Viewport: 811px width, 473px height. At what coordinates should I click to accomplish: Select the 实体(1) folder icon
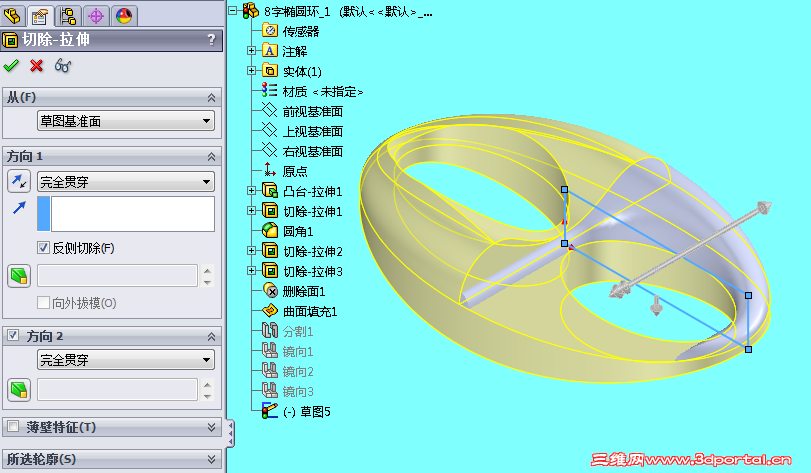269,70
